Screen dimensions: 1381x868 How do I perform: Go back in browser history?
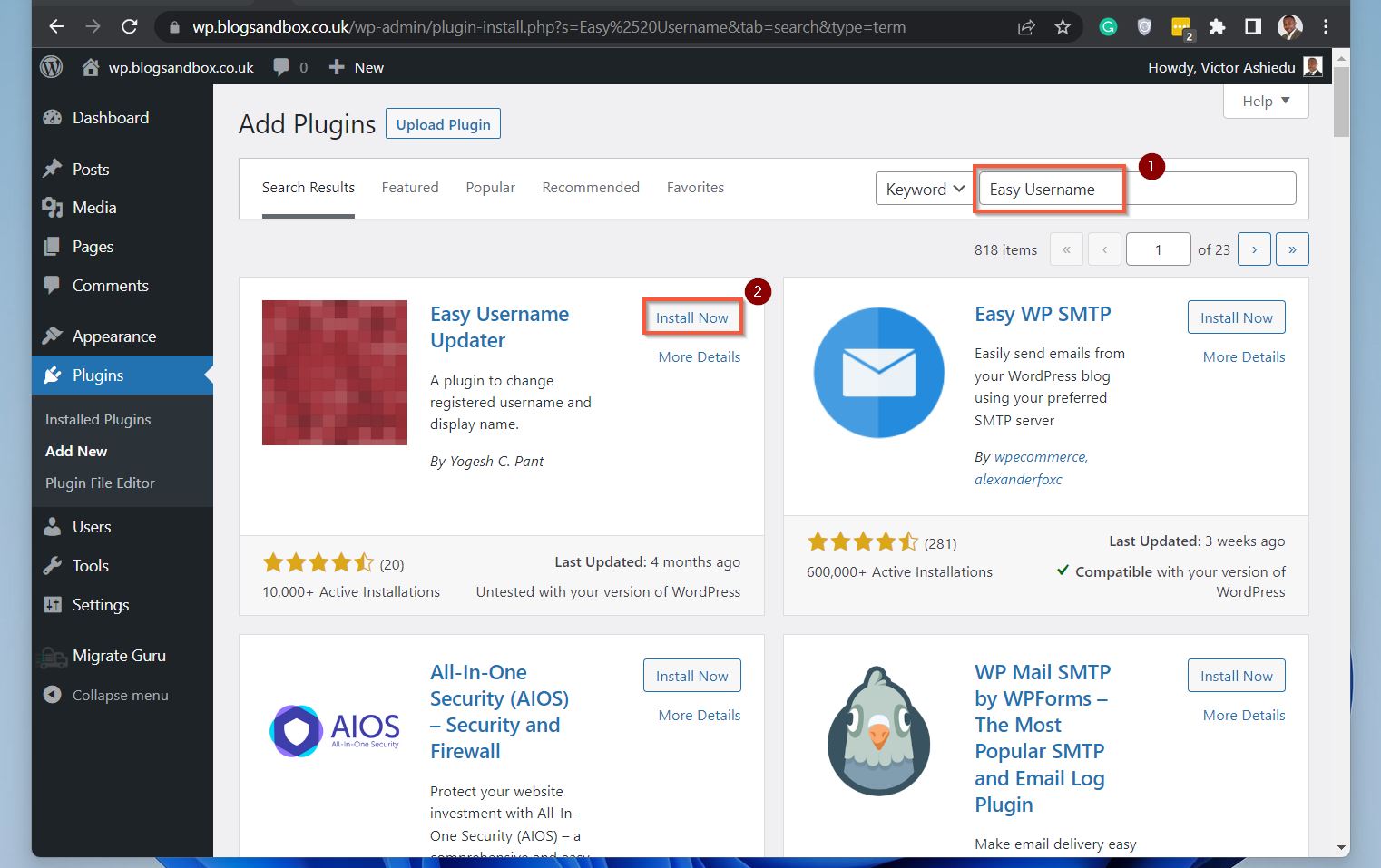(56, 27)
